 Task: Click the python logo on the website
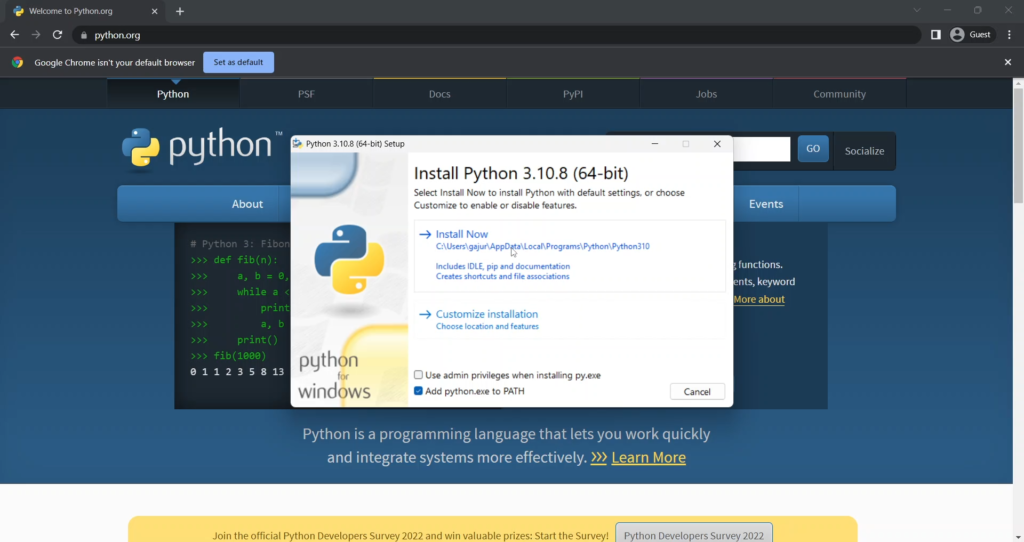[x=202, y=147]
